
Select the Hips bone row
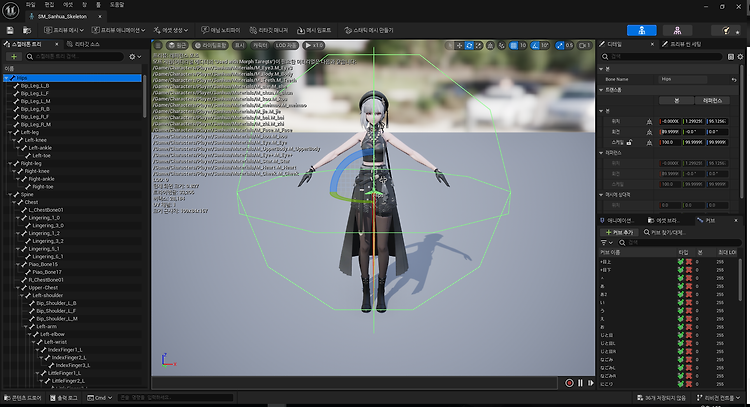pos(72,78)
